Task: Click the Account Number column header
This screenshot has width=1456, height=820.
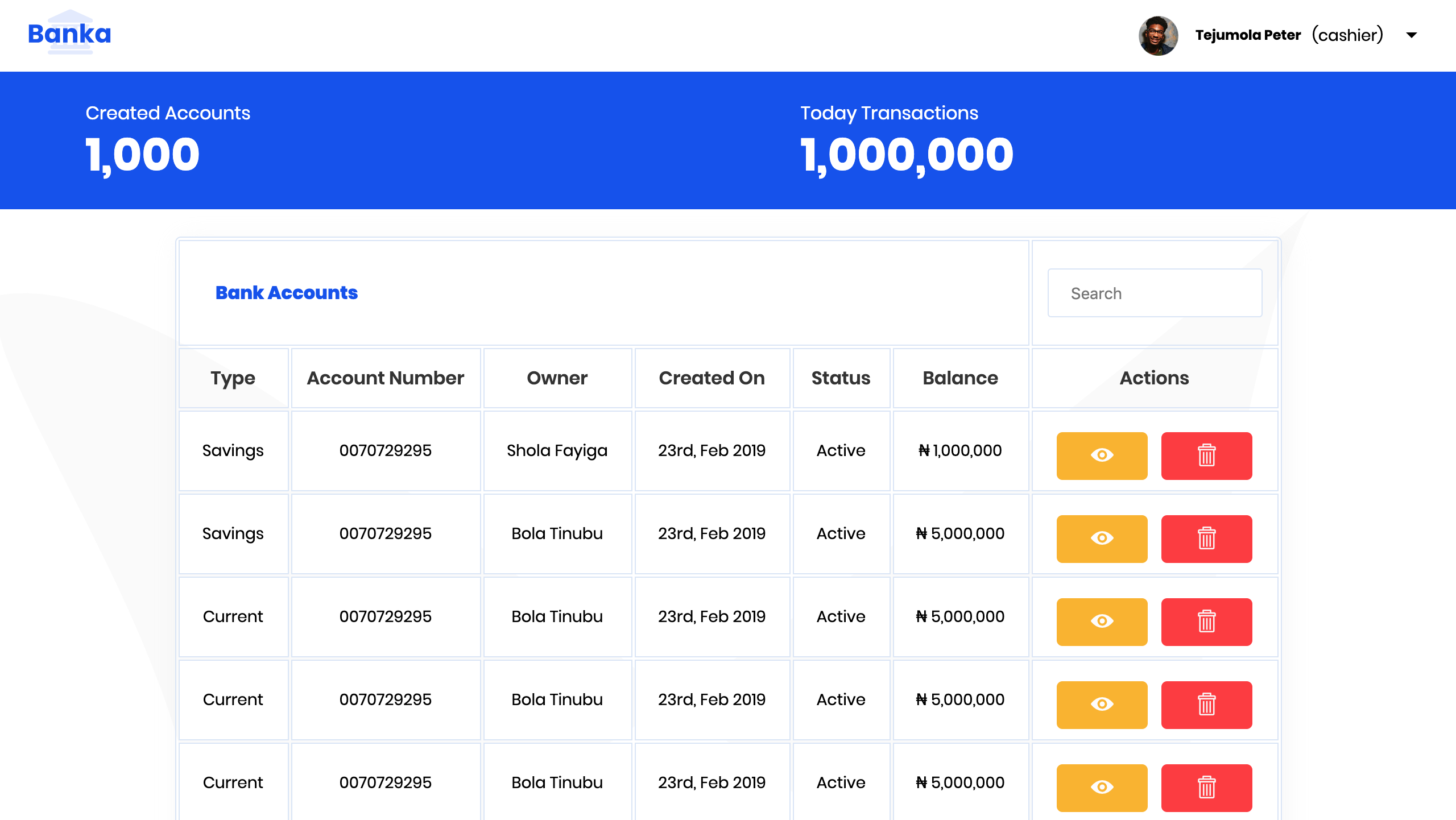Action: tap(385, 378)
